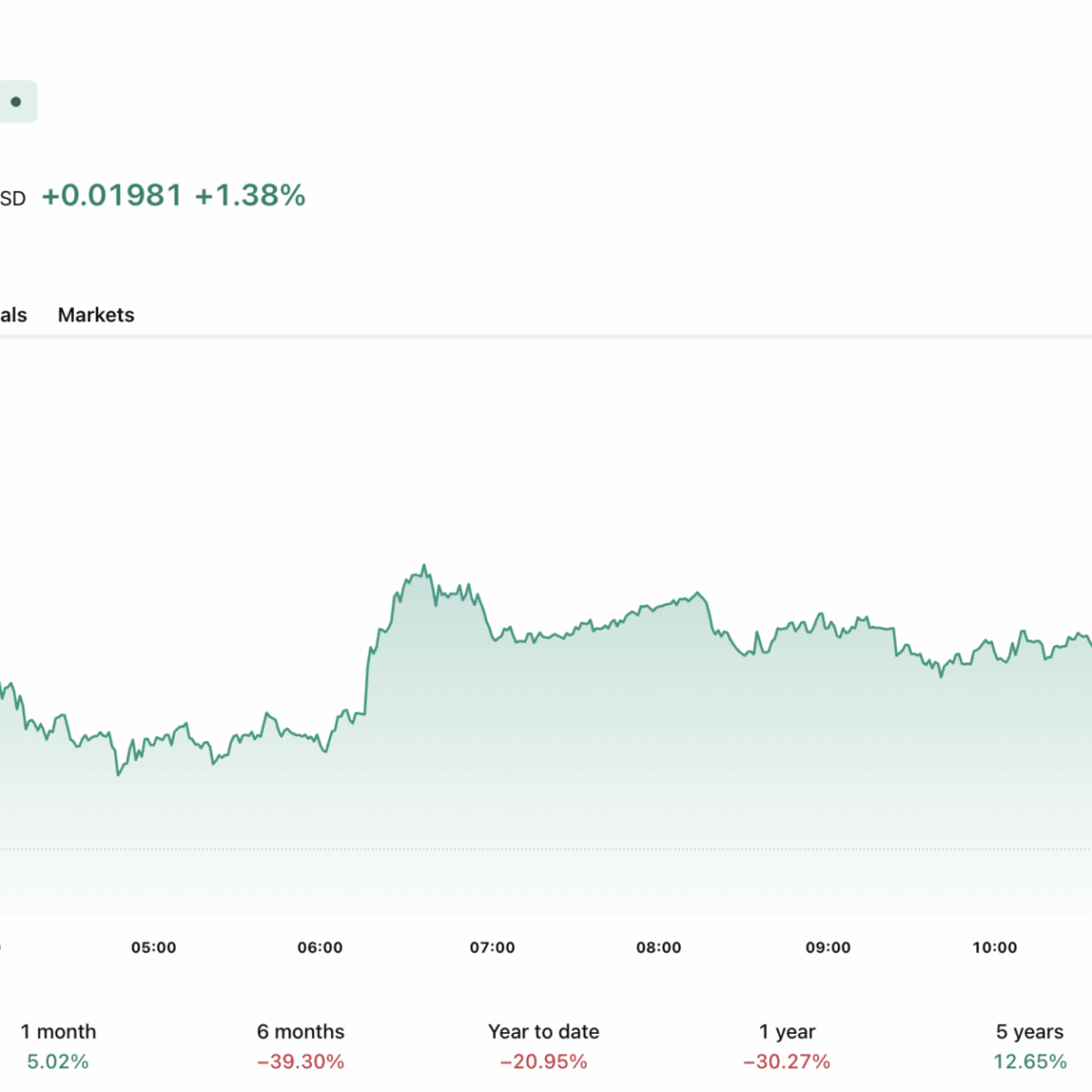Image resolution: width=1092 pixels, height=1092 pixels.
Task: Click the green market status dot badge
Action: [x=15, y=102]
